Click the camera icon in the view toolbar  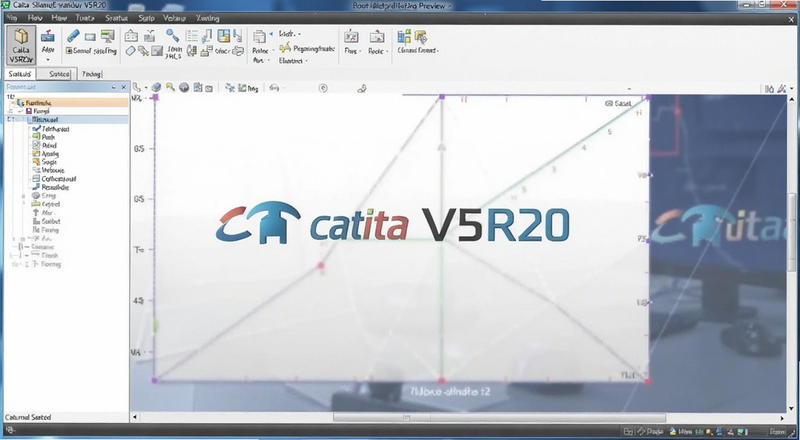click(209, 88)
